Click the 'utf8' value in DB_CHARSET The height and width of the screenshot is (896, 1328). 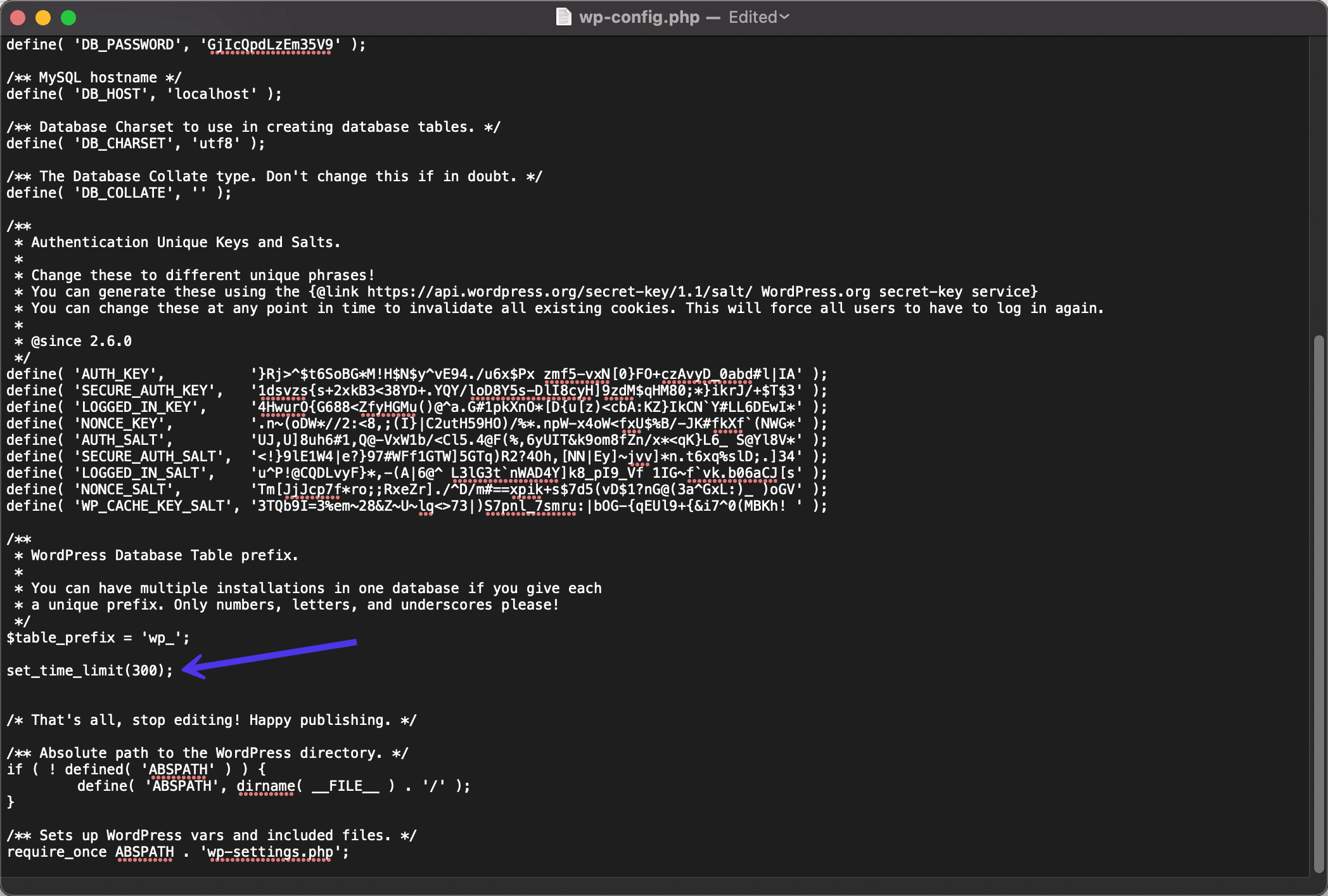coord(215,143)
